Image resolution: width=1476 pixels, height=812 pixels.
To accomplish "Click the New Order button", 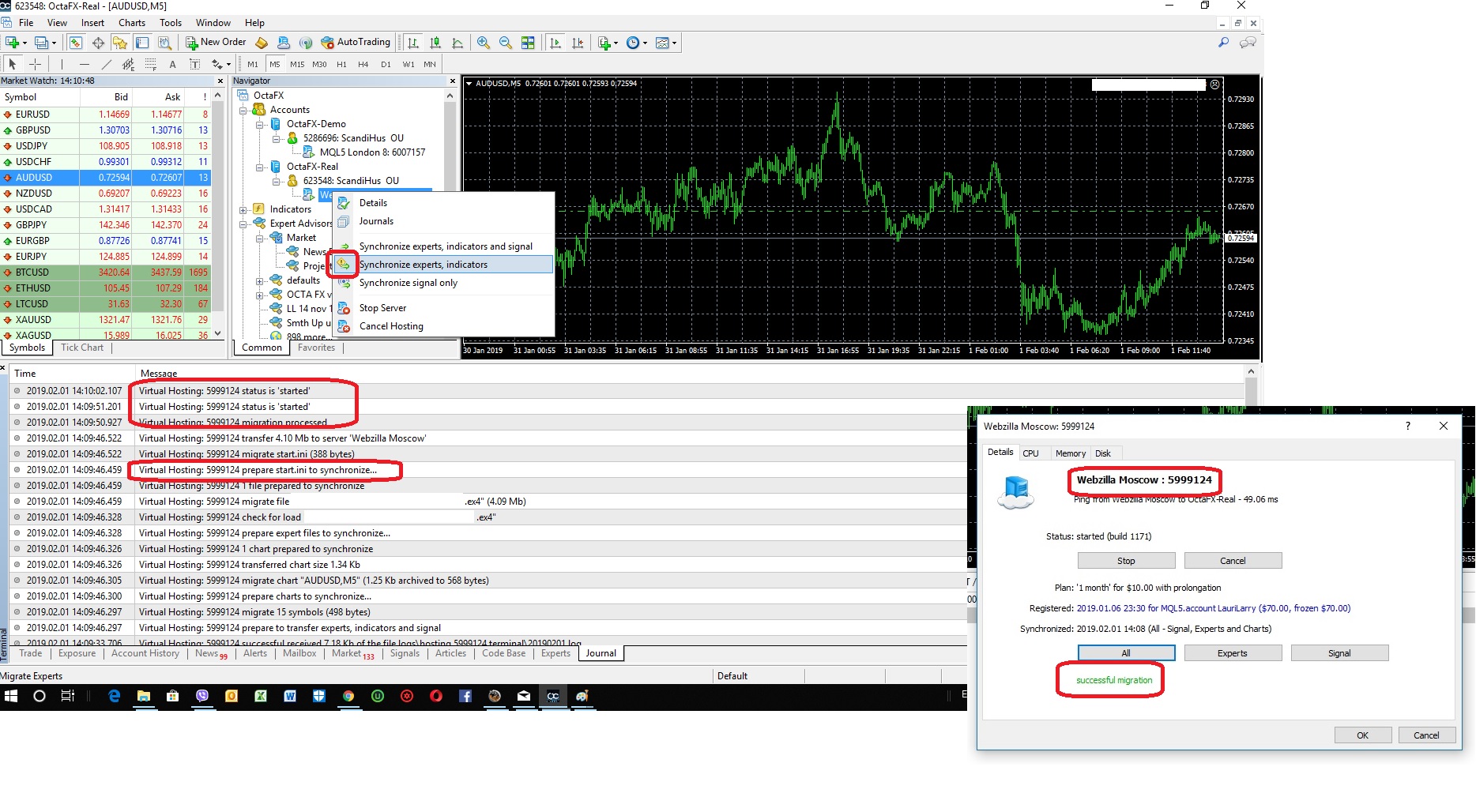I will [216, 43].
